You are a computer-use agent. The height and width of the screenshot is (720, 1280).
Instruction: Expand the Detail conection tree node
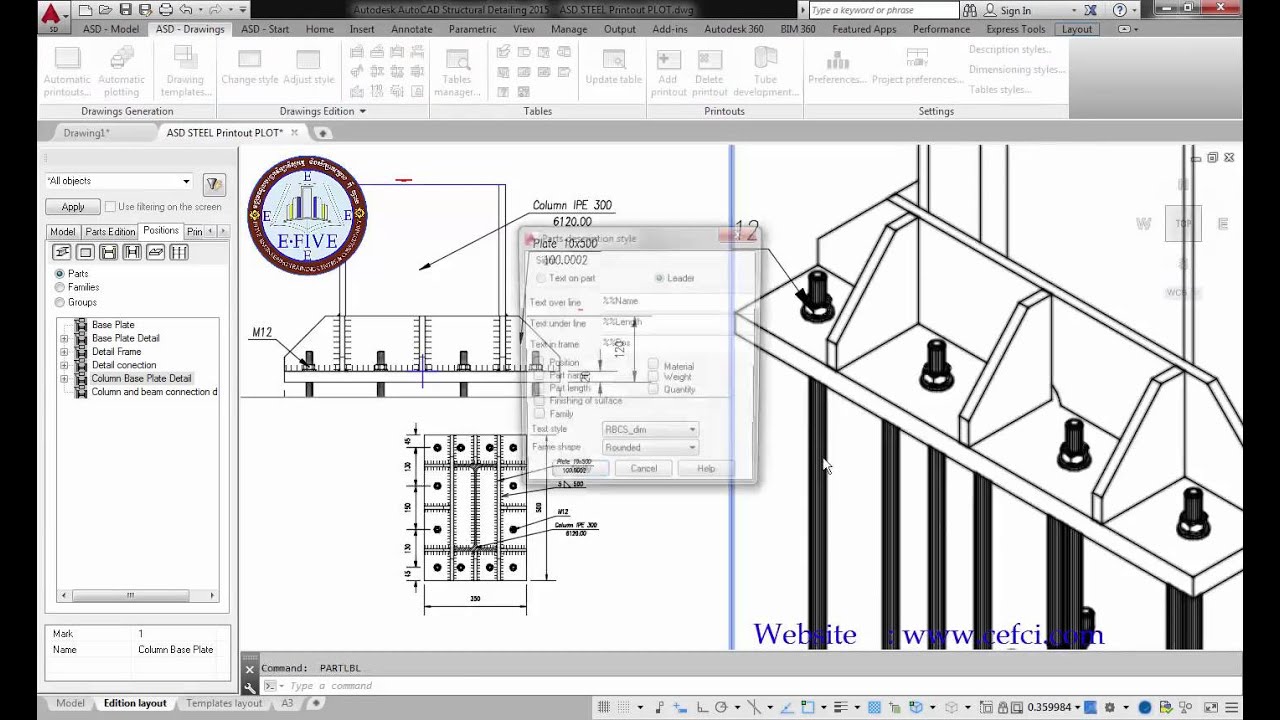coord(65,365)
